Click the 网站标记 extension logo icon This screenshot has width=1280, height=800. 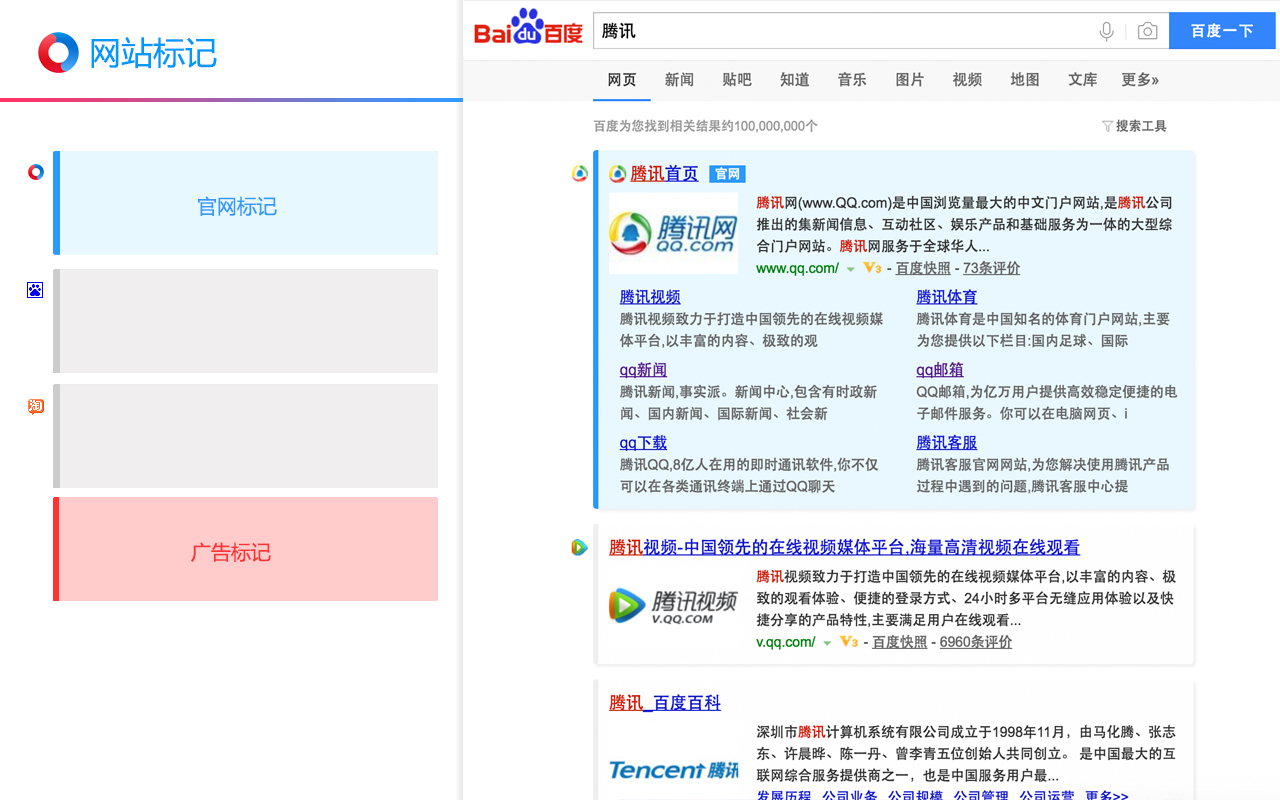[58, 52]
